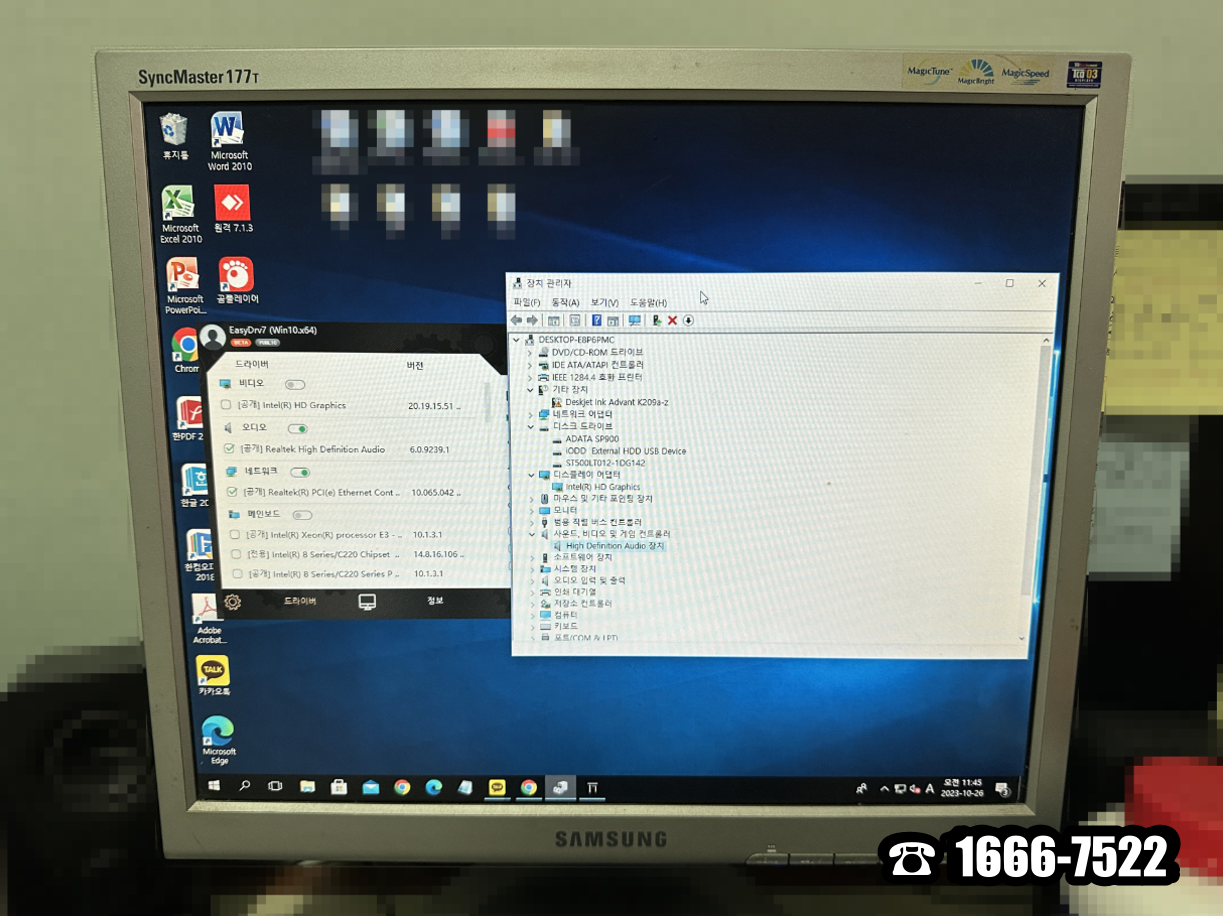1223x916 pixels.
Task: Uncheck the Realtek PCI(e) Ethernet Controller checkbox
Action: 232,492
